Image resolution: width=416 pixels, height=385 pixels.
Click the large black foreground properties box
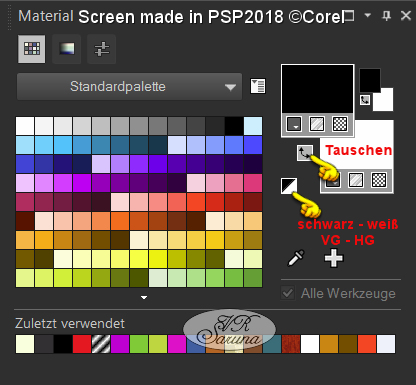pyautogui.click(x=318, y=89)
